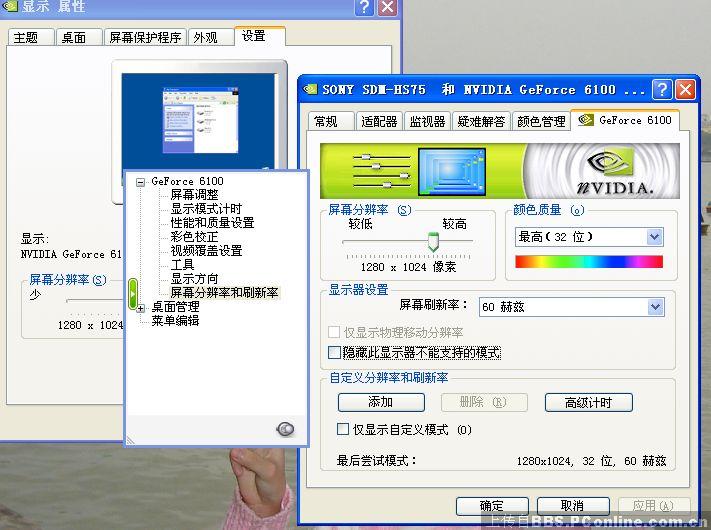This screenshot has height=530, width=711.
Task: Toggle the greyed physical panning resolutions checkbox
Action: click(x=334, y=332)
